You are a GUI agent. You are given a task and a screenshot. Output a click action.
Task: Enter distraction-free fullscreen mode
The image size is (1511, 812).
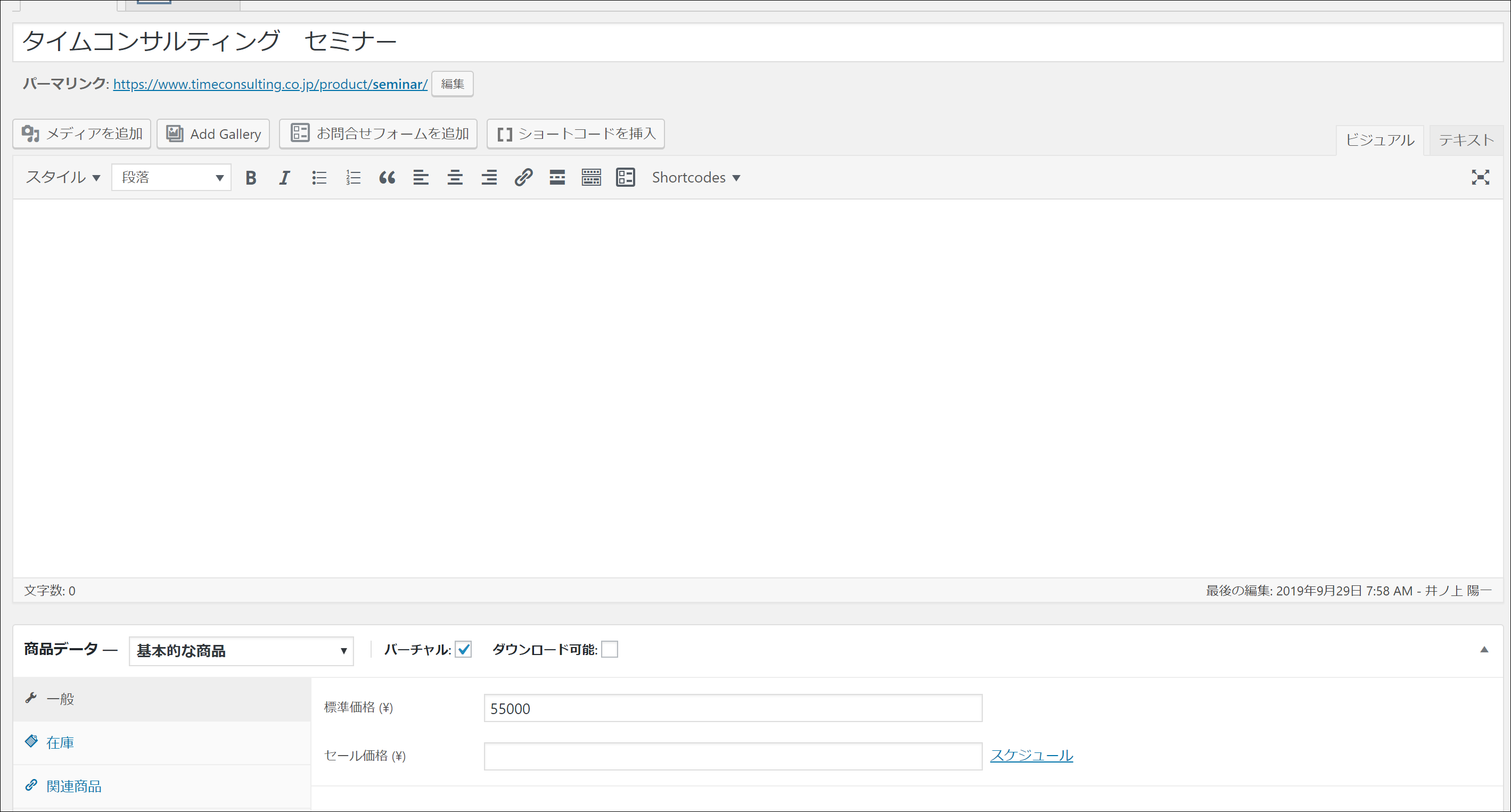point(1480,177)
